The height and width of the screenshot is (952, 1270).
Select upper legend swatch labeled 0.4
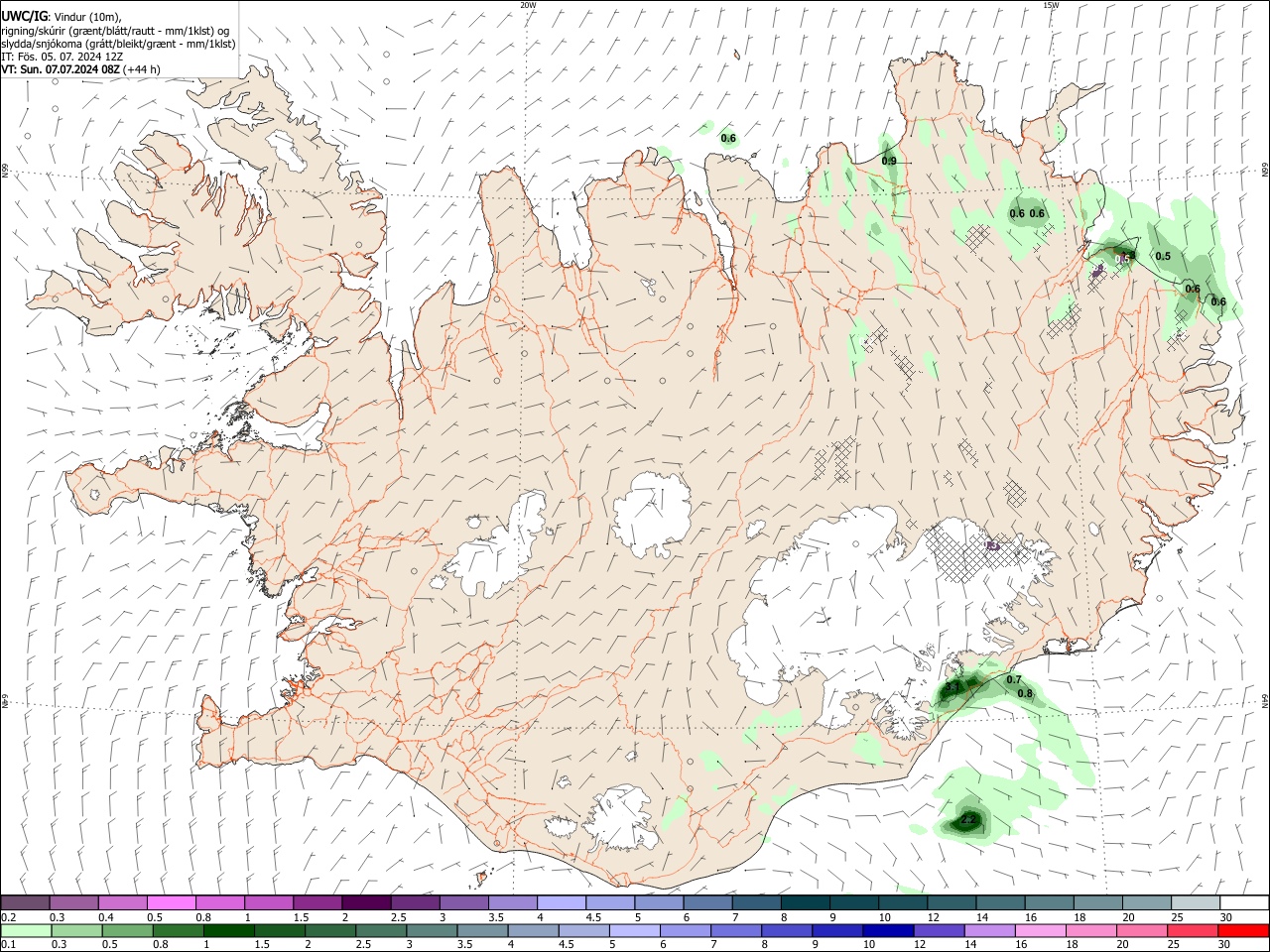click(122, 902)
